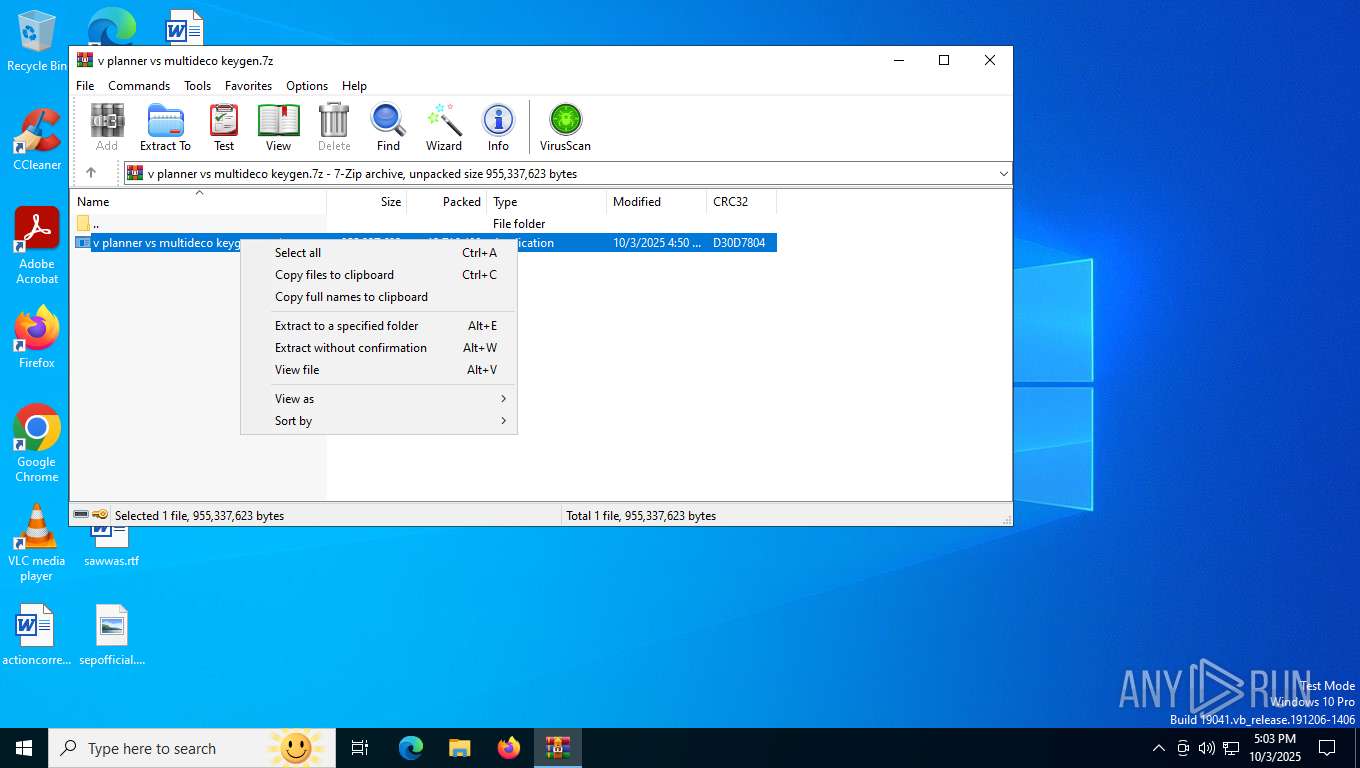Launch the Wizard toolbar icon
The width and height of the screenshot is (1360, 768).
[444, 127]
